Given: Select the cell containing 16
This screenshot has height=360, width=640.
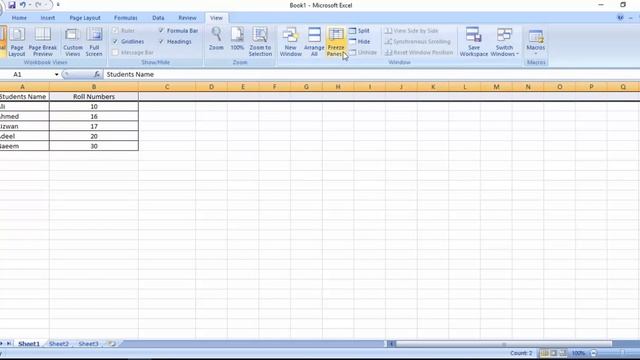Looking at the screenshot, I should click(94, 116).
